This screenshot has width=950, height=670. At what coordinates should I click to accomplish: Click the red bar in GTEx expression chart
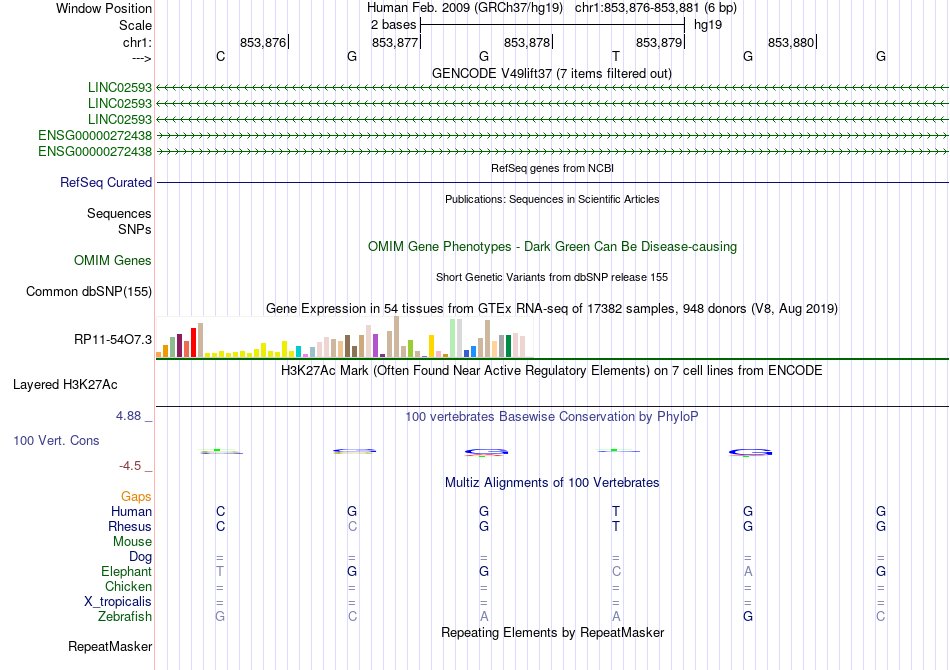tap(193, 342)
